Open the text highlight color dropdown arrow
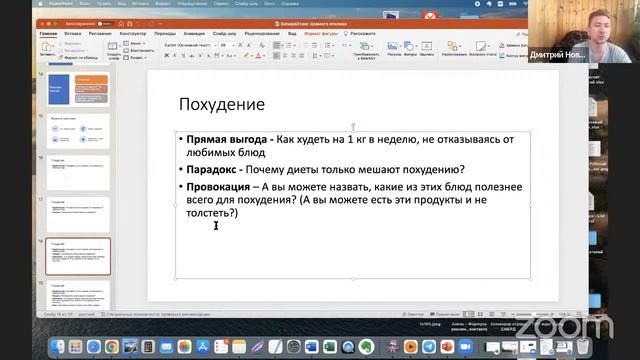 (252, 56)
